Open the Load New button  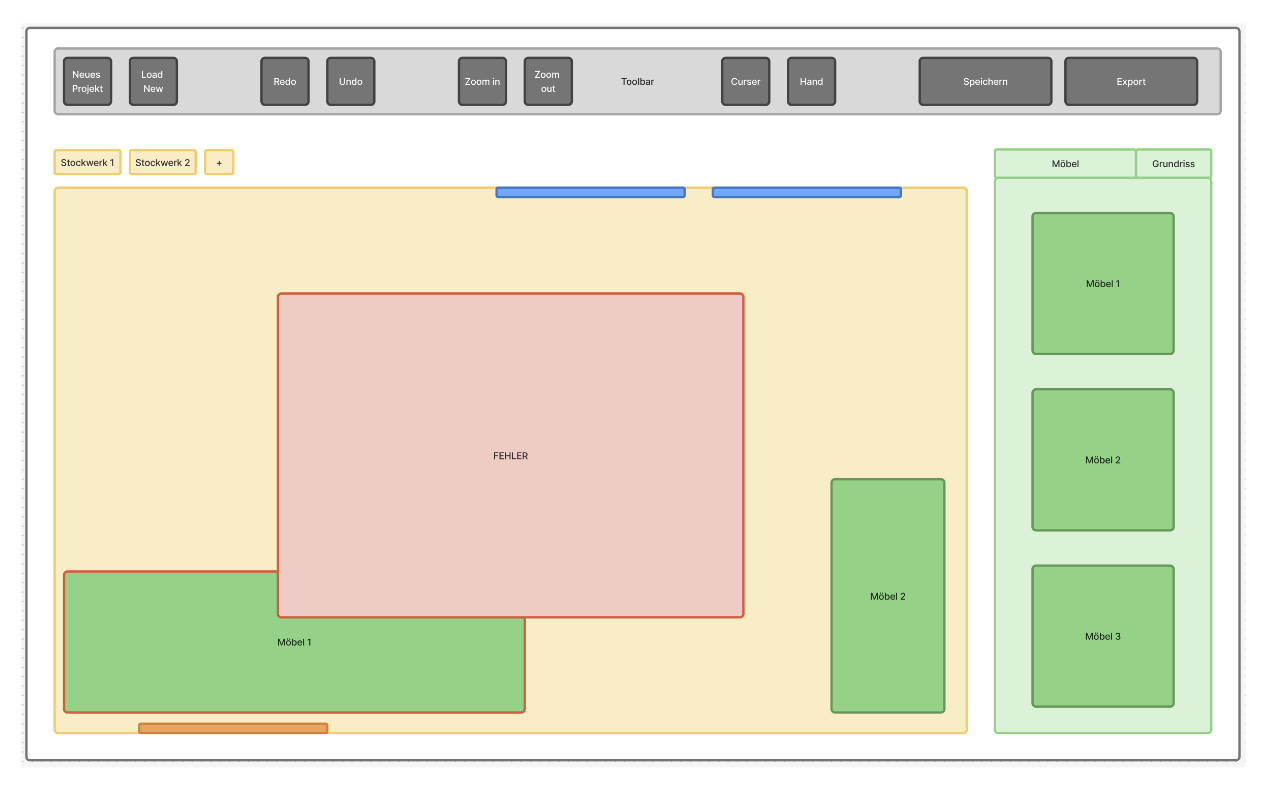click(153, 81)
